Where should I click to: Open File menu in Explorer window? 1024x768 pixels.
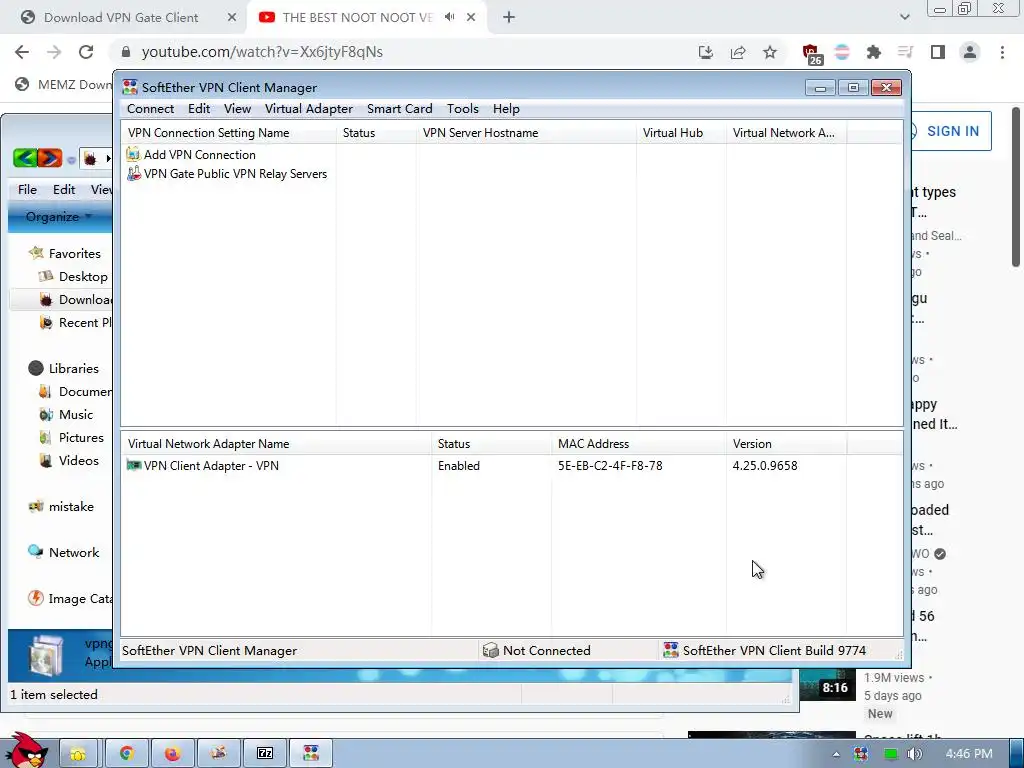pos(27,189)
